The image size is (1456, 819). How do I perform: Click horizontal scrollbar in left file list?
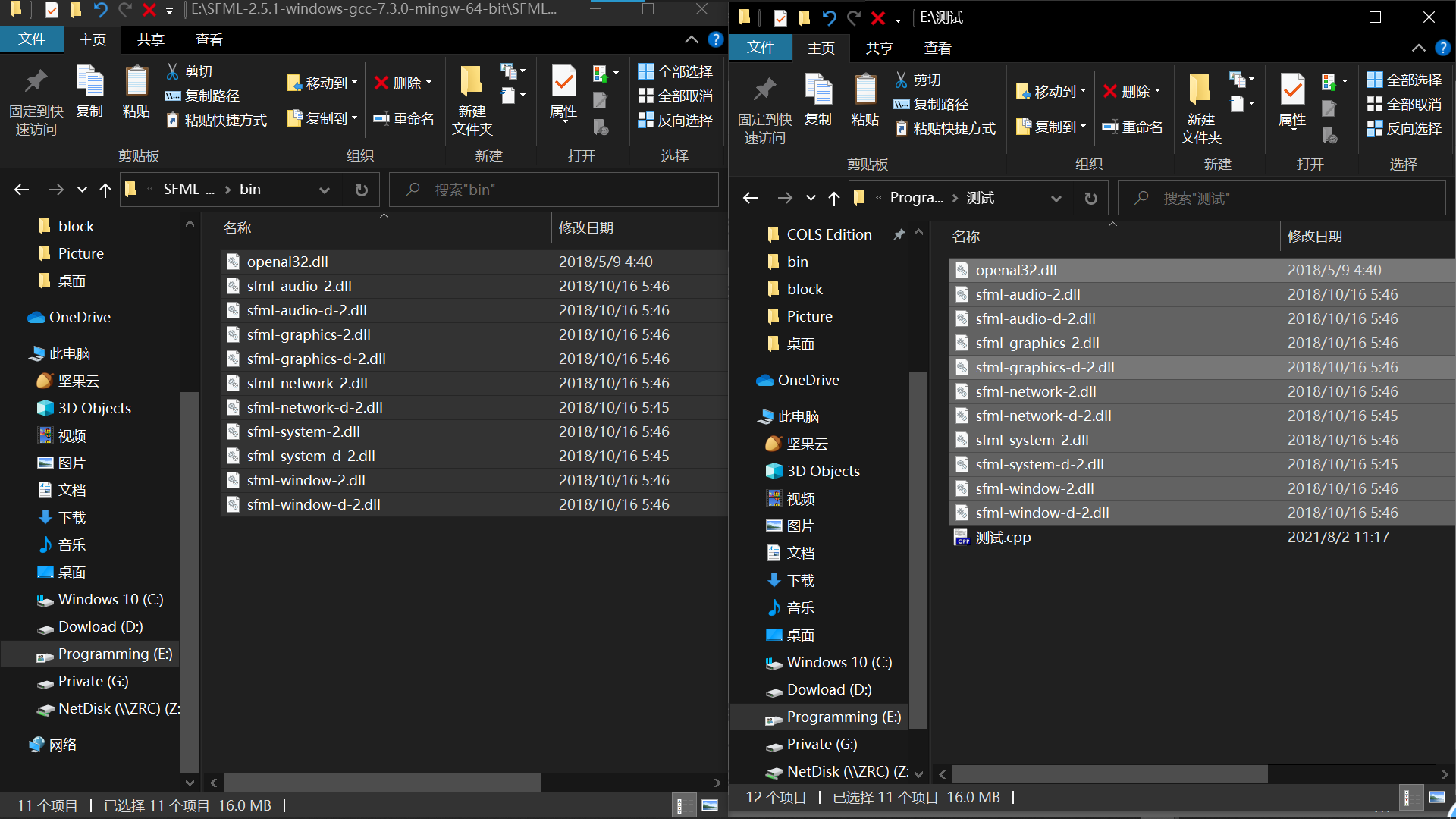(382, 782)
